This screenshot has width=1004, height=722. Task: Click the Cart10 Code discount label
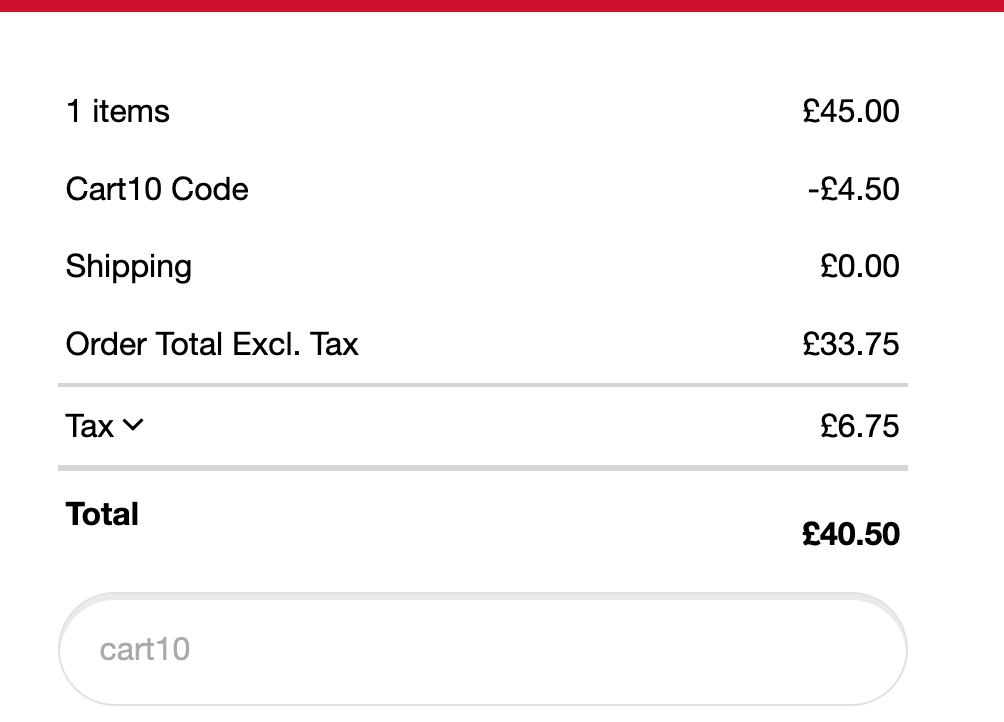click(x=157, y=189)
